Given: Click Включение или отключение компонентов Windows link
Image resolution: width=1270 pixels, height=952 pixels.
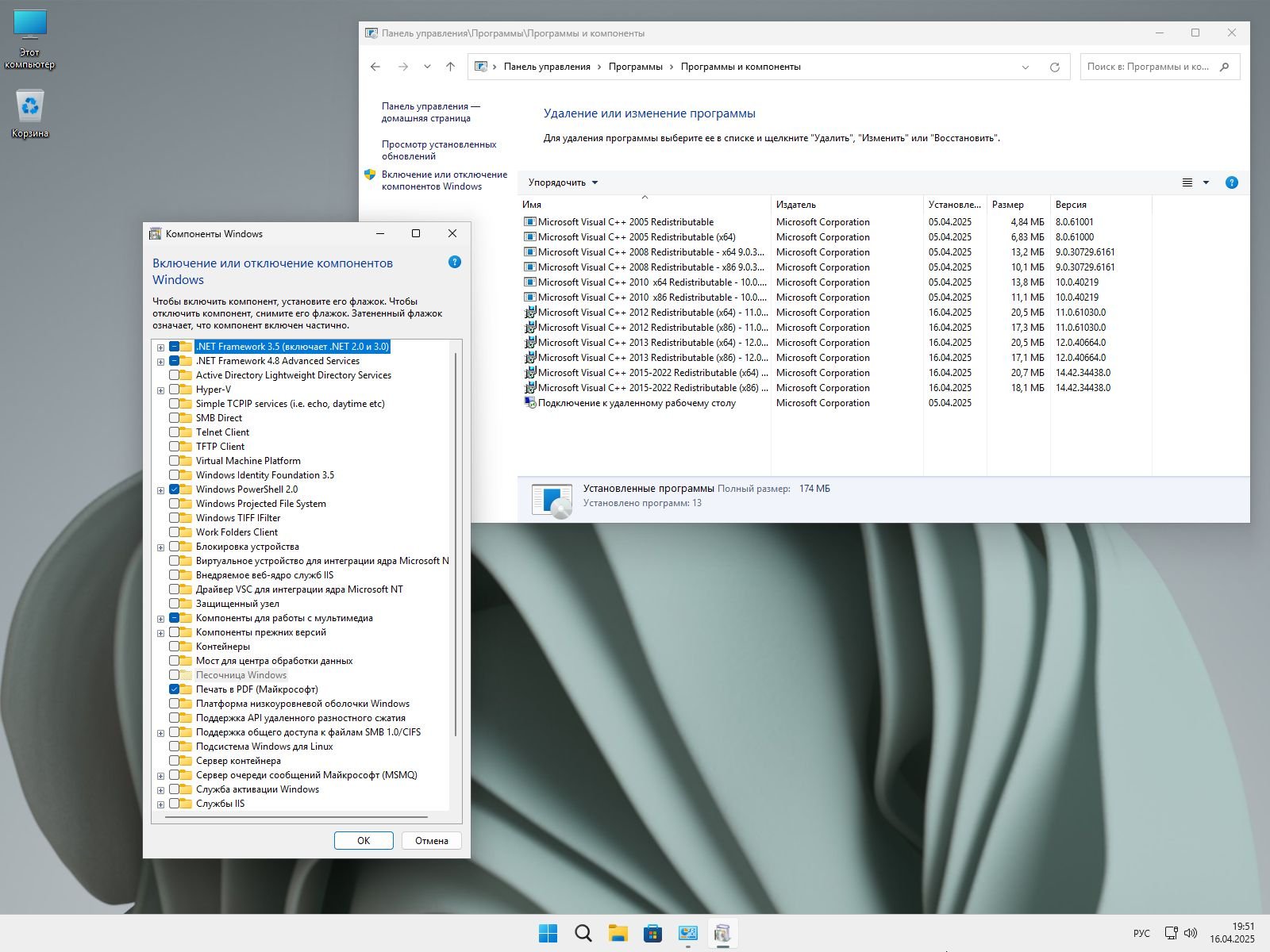Looking at the screenshot, I should [444, 180].
